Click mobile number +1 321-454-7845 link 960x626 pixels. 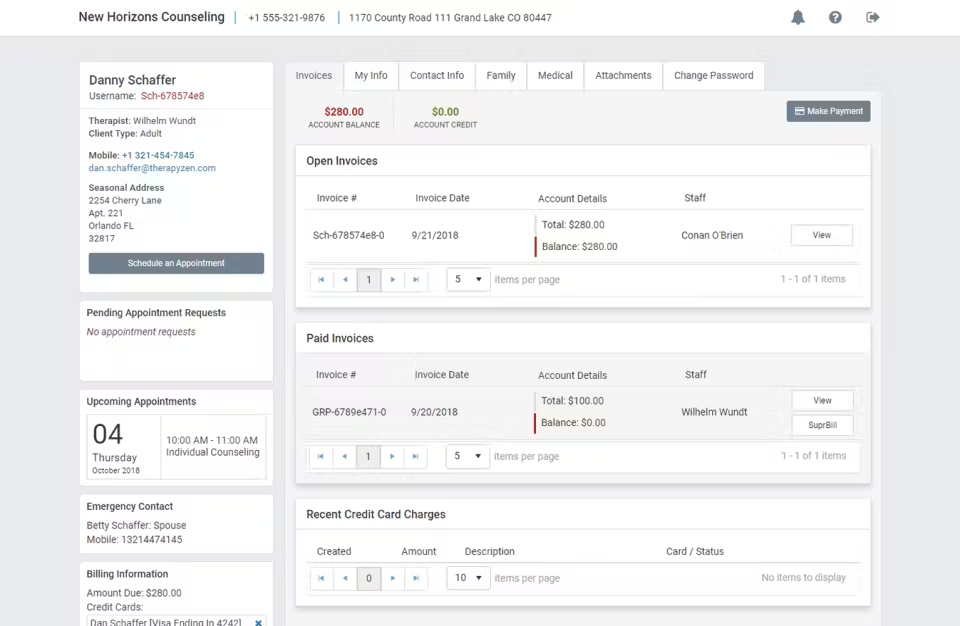click(x=158, y=155)
